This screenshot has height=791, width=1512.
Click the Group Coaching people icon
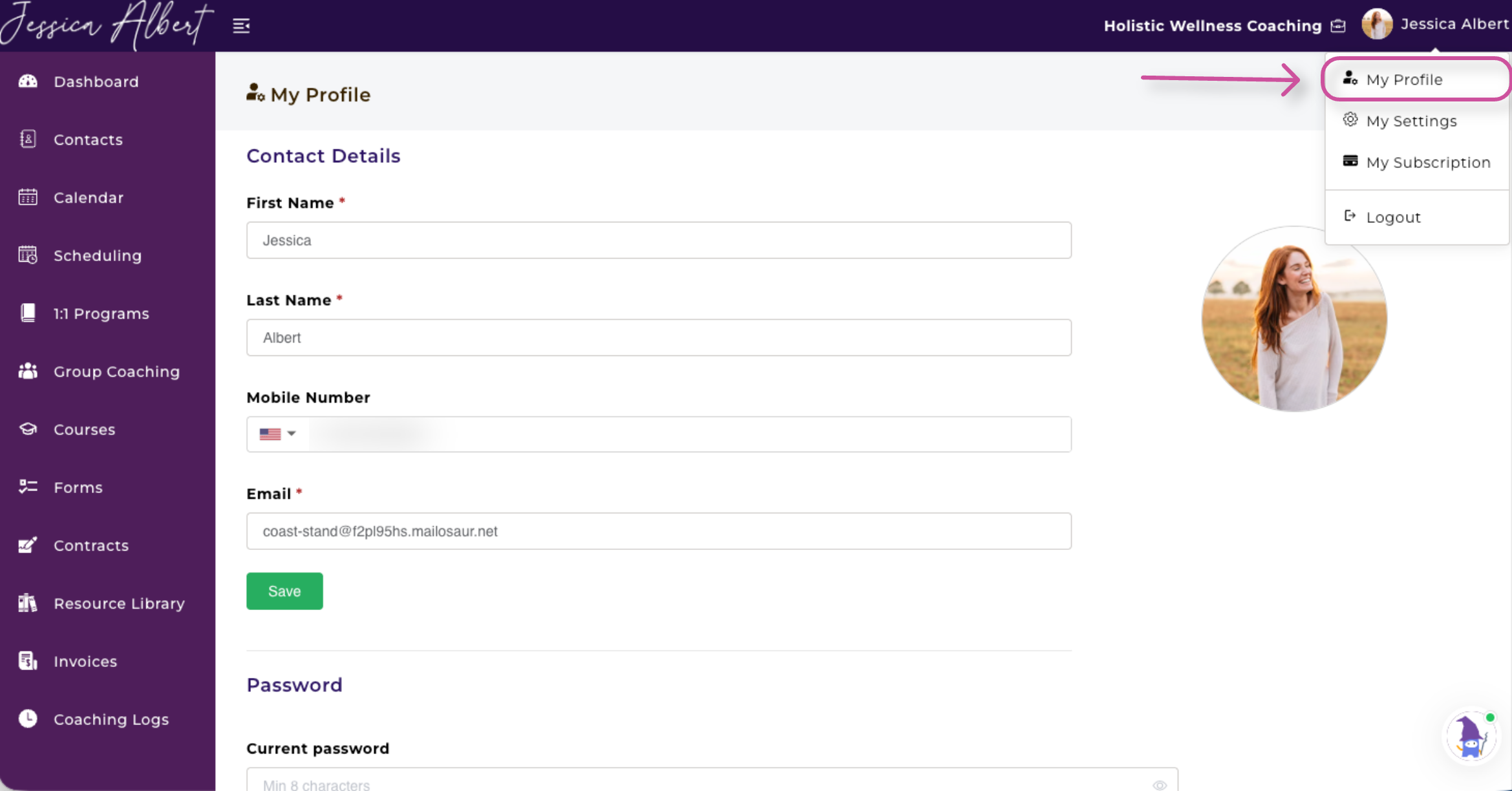[28, 371]
